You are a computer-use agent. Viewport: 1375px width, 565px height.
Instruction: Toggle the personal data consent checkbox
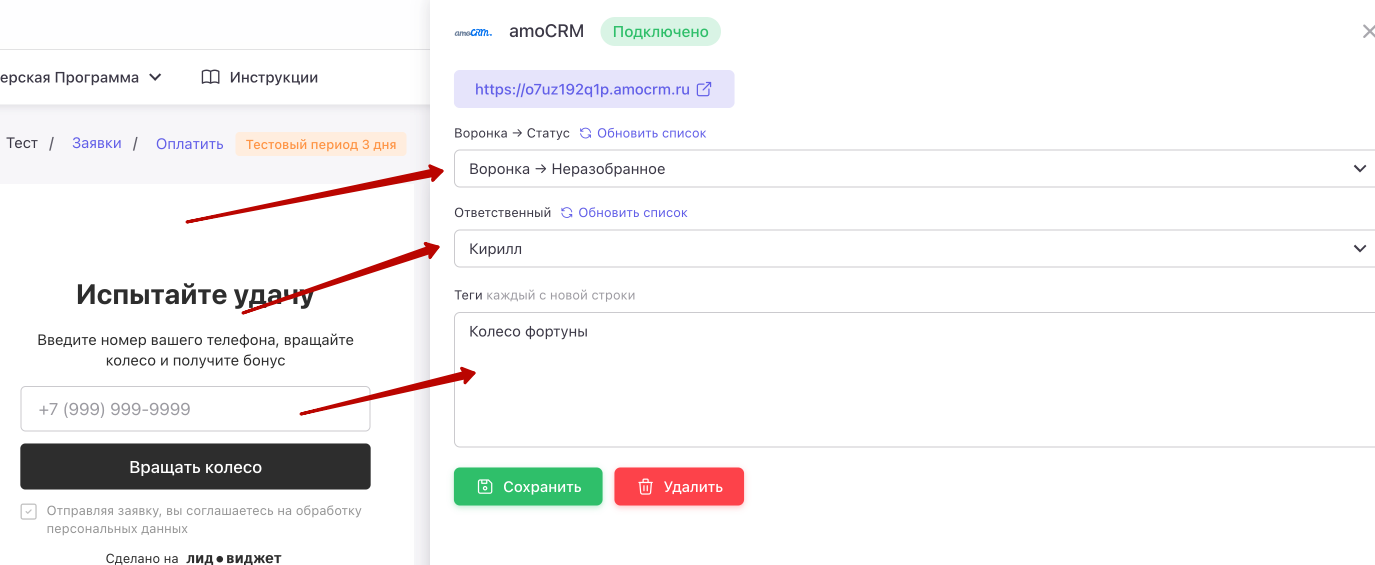click(29, 511)
